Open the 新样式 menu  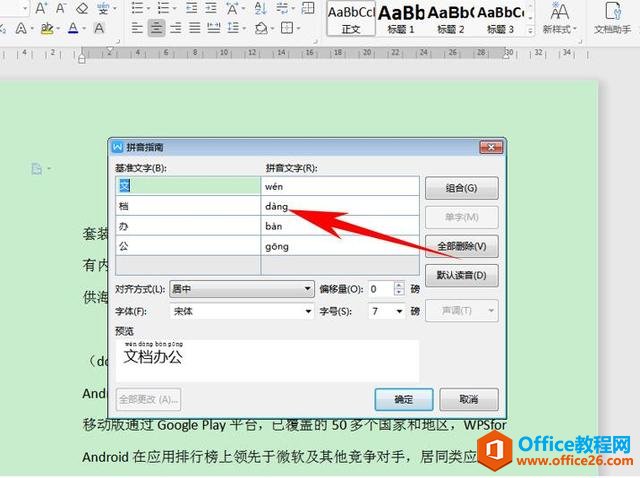click(560, 18)
